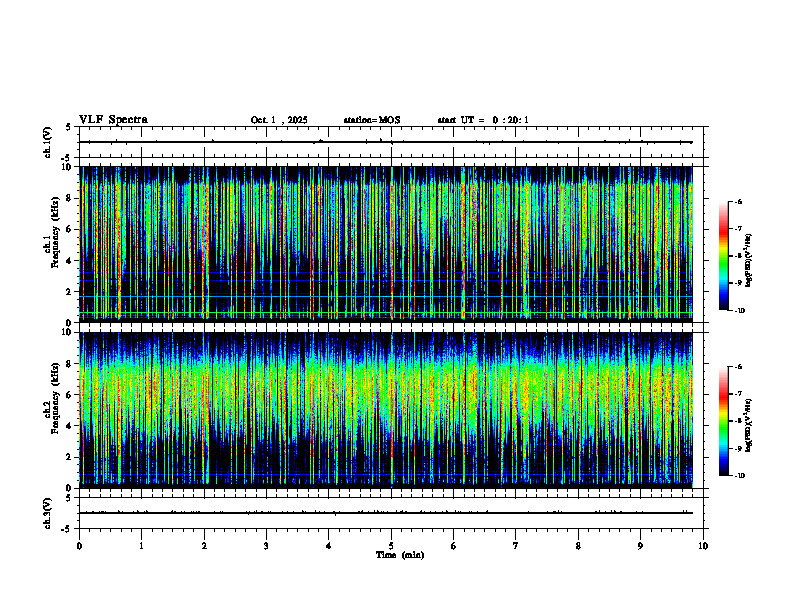Click time axis tick label '5'
The image size is (792, 612).
click(391, 546)
